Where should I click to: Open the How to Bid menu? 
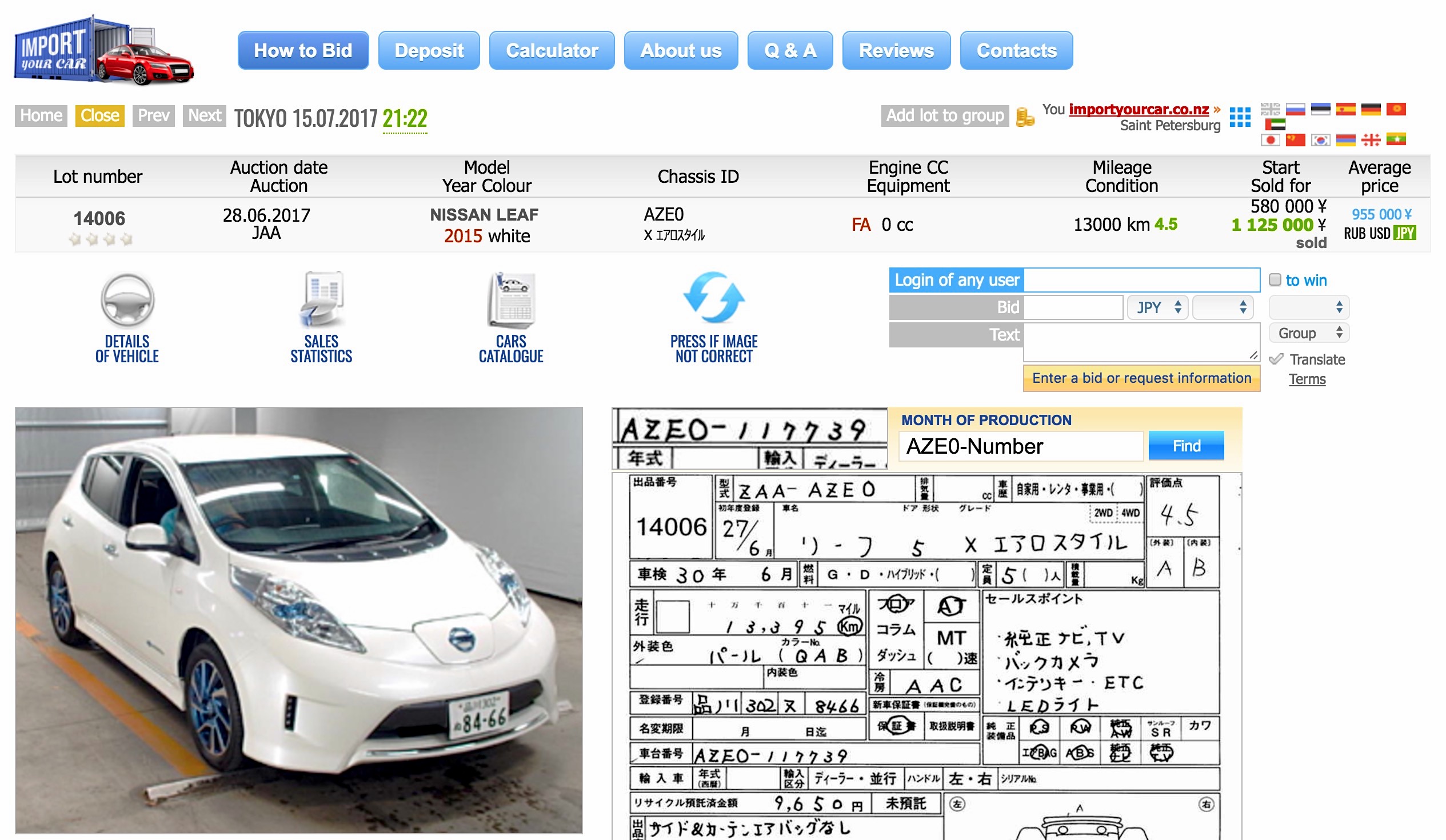click(x=303, y=50)
